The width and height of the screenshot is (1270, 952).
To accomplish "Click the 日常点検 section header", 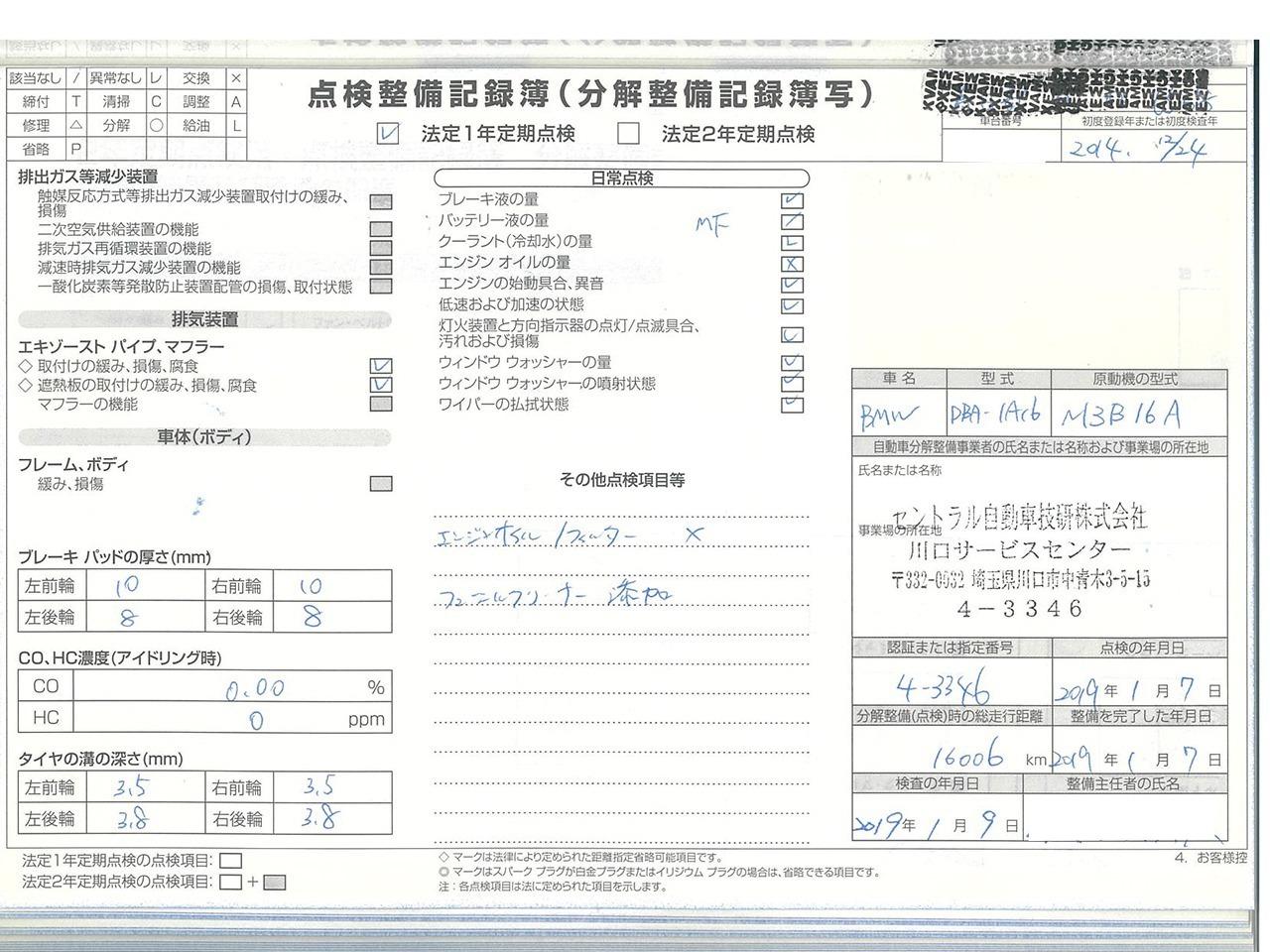I will click(x=622, y=178).
